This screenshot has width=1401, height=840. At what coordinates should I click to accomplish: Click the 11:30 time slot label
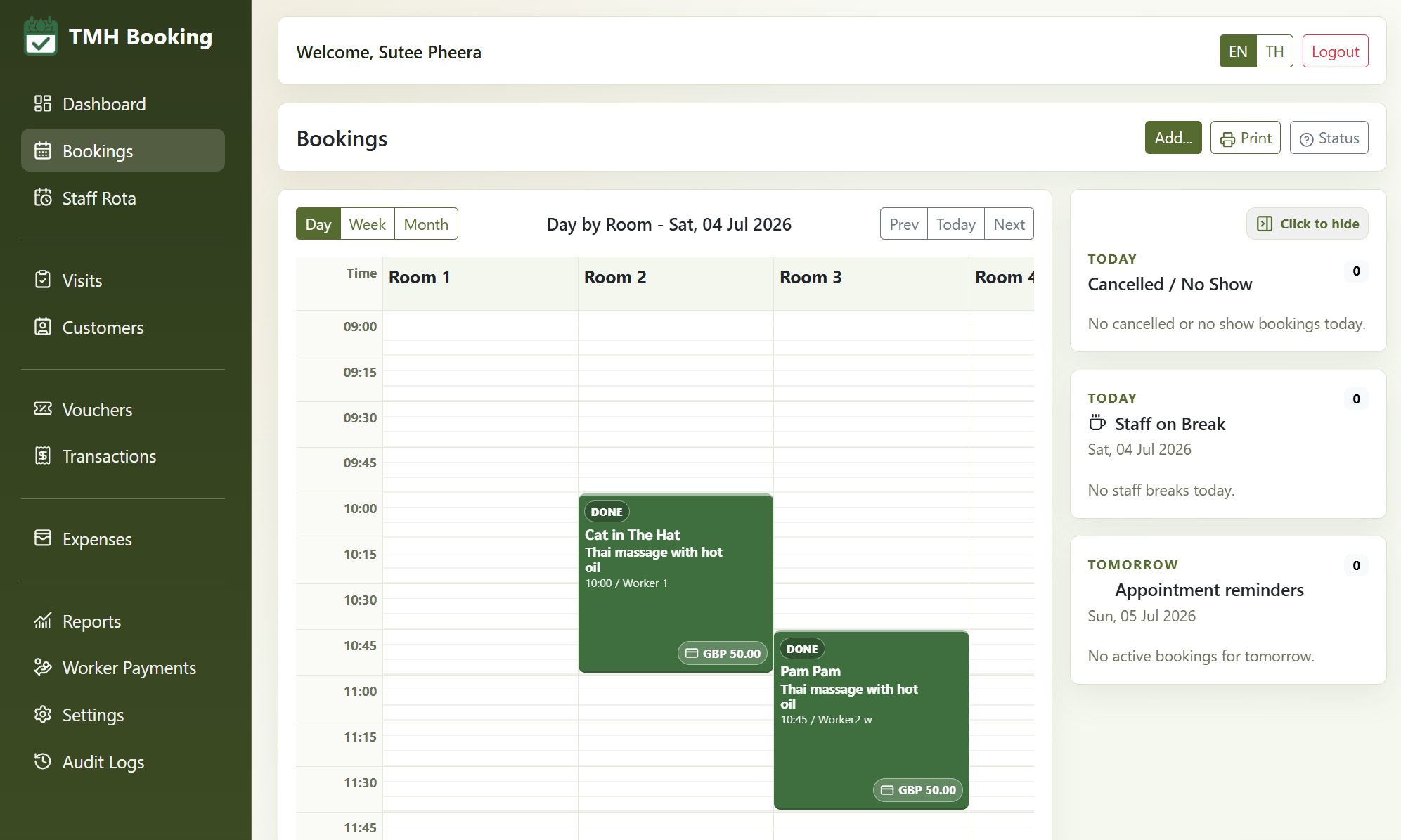(x=360, y=782)
